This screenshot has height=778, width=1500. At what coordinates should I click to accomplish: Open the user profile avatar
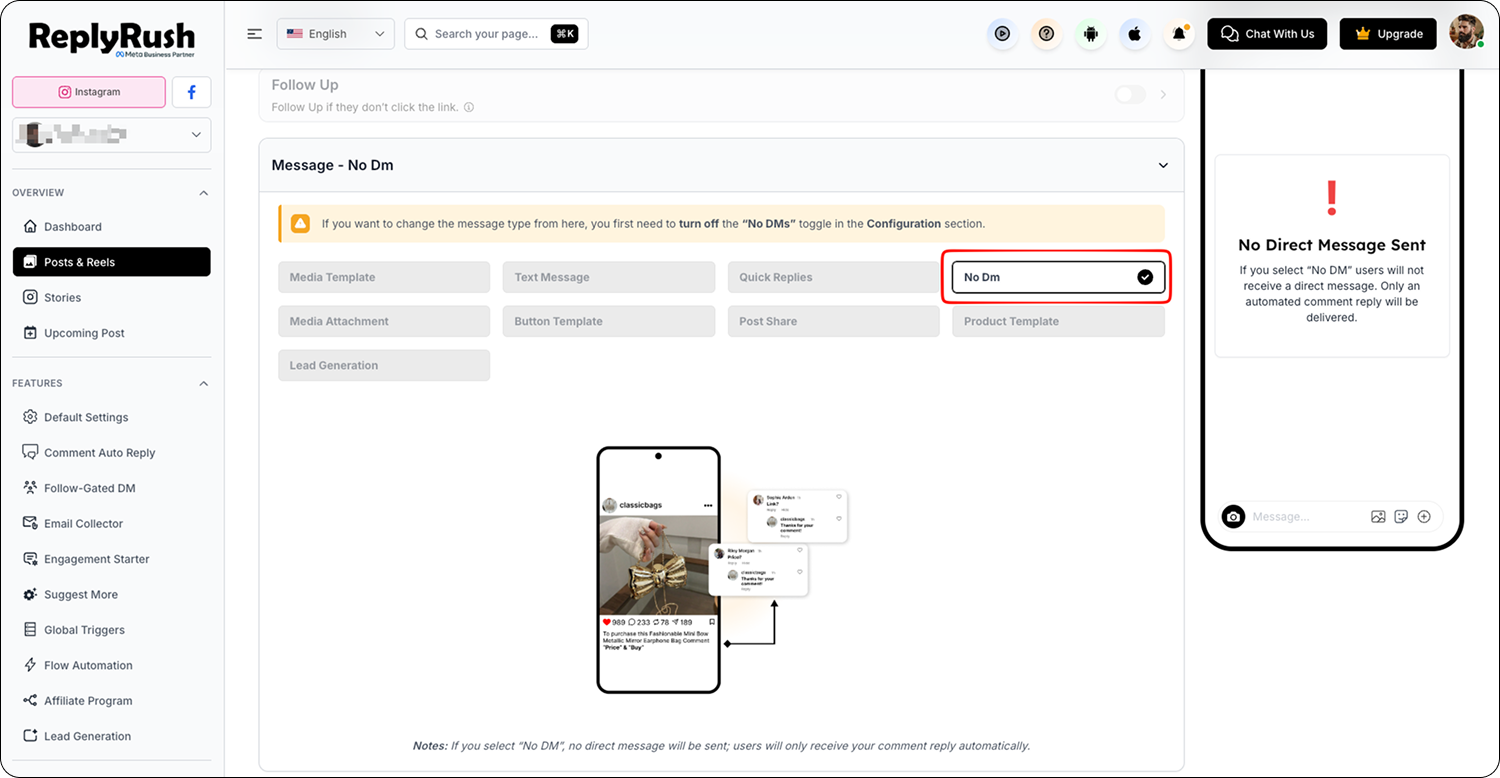pyautogui.click(x=1467, y=32)
